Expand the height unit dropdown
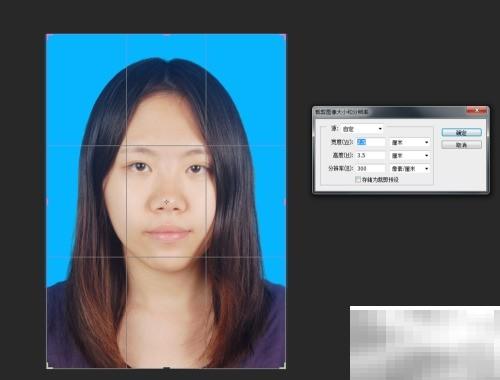500x380 pixels. pyautogui.click(x=410, y=156)
